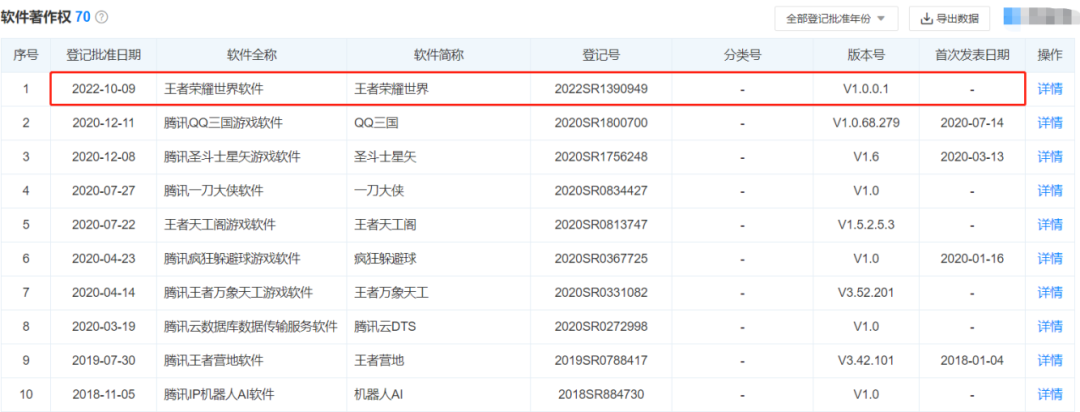Screen dimensions: 1080x412
Task: Open 详情 for 王者天工阁游戏软件
Action: pos(1050,225)
